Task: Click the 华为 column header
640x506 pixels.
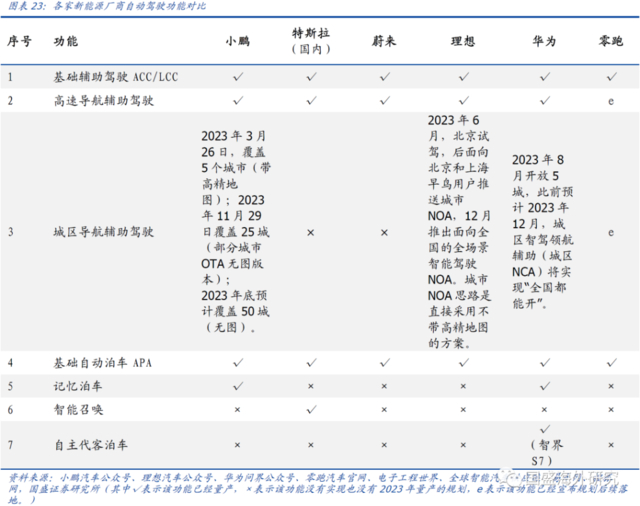Action: tap(544, 41)
